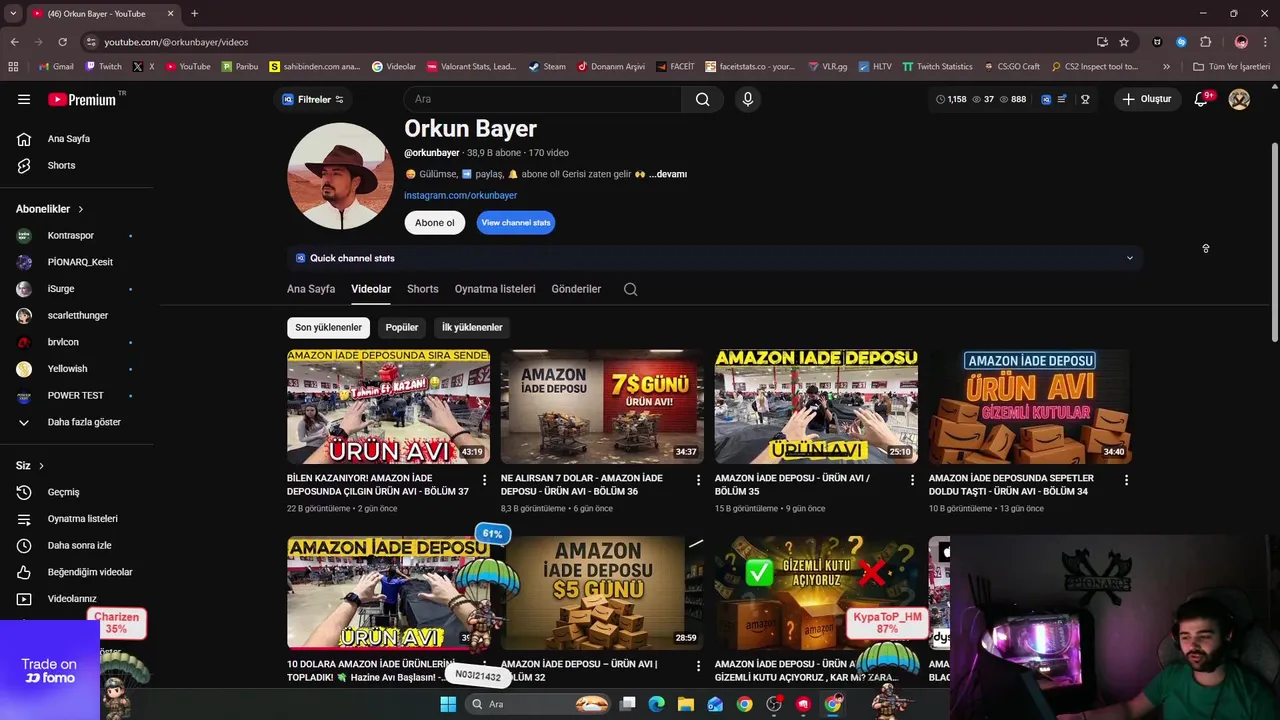Open the YouTube hamburger guide menu
This screenshot has height=720, width=1280.
click(x=24, y=99)
